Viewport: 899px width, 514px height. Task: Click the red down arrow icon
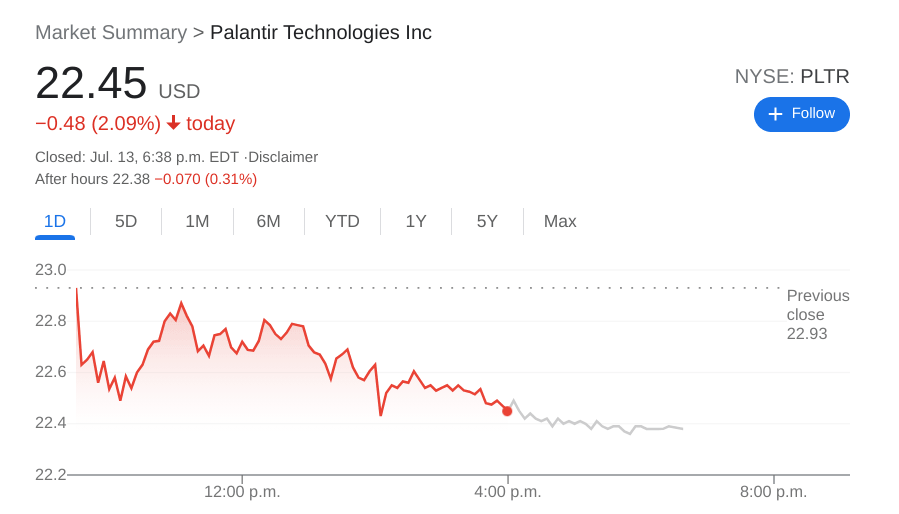click(x=173, y=123)
